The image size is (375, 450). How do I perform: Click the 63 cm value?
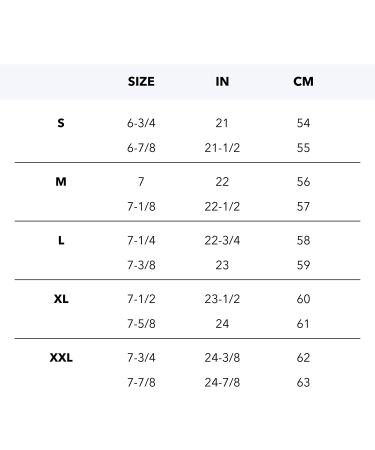click(303, 382)
